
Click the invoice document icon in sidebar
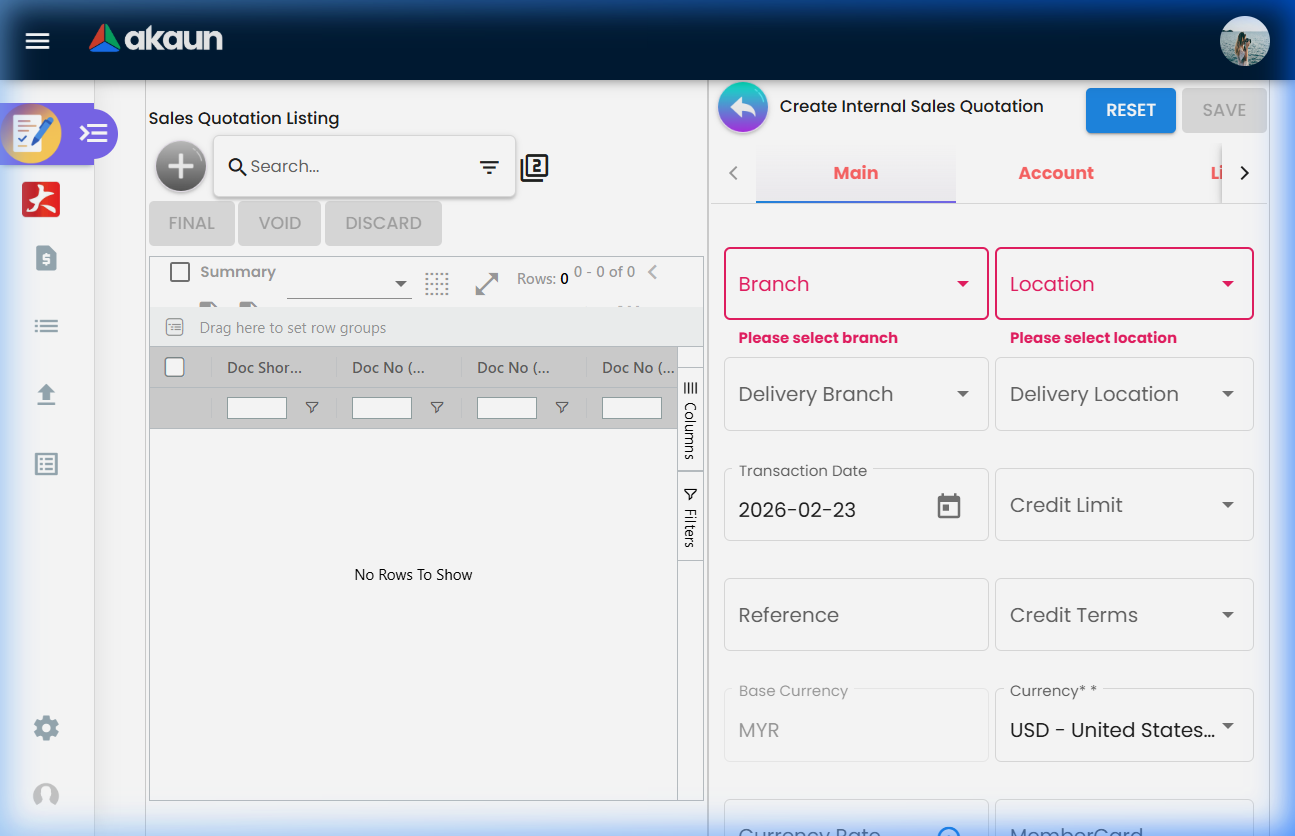click(x=45, y=258)
